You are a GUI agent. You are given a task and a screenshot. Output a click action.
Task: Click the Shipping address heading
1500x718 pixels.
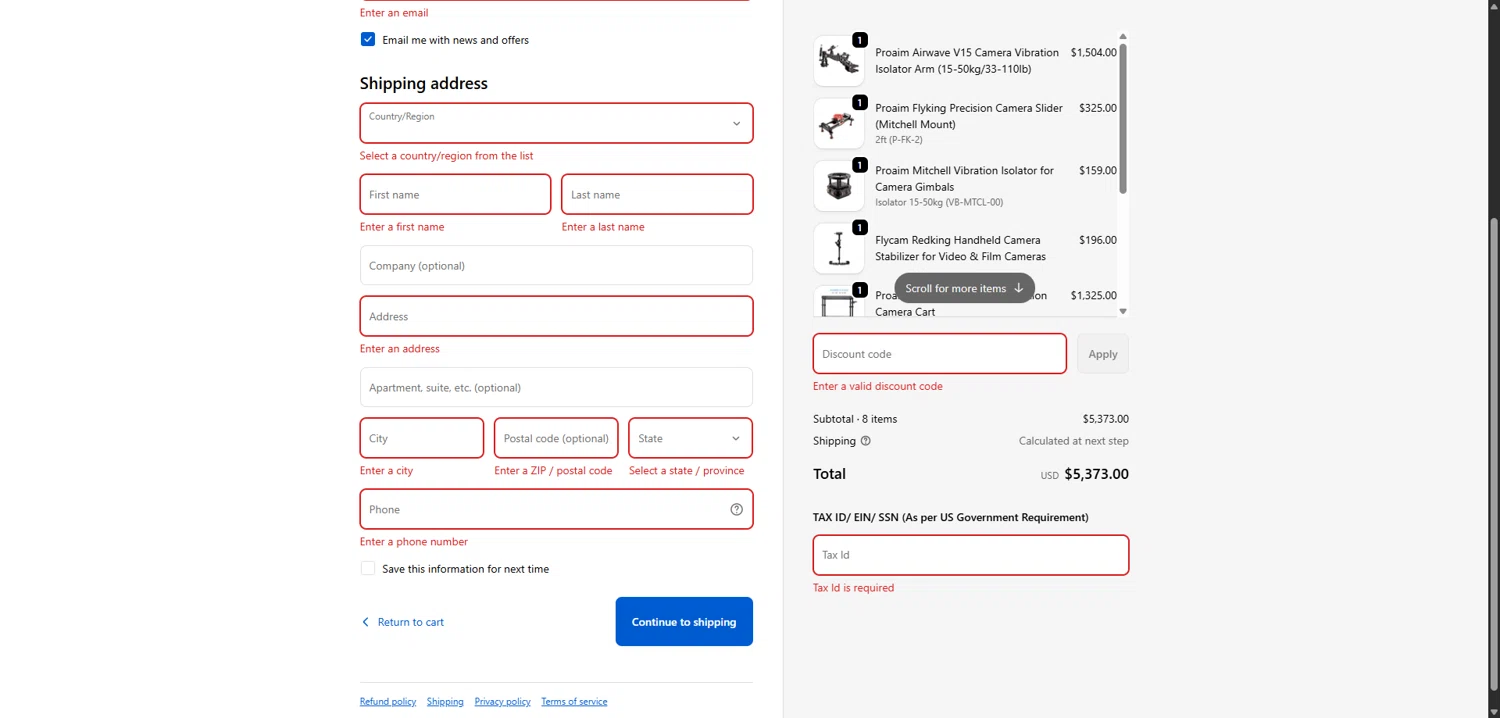pos(424,83)
